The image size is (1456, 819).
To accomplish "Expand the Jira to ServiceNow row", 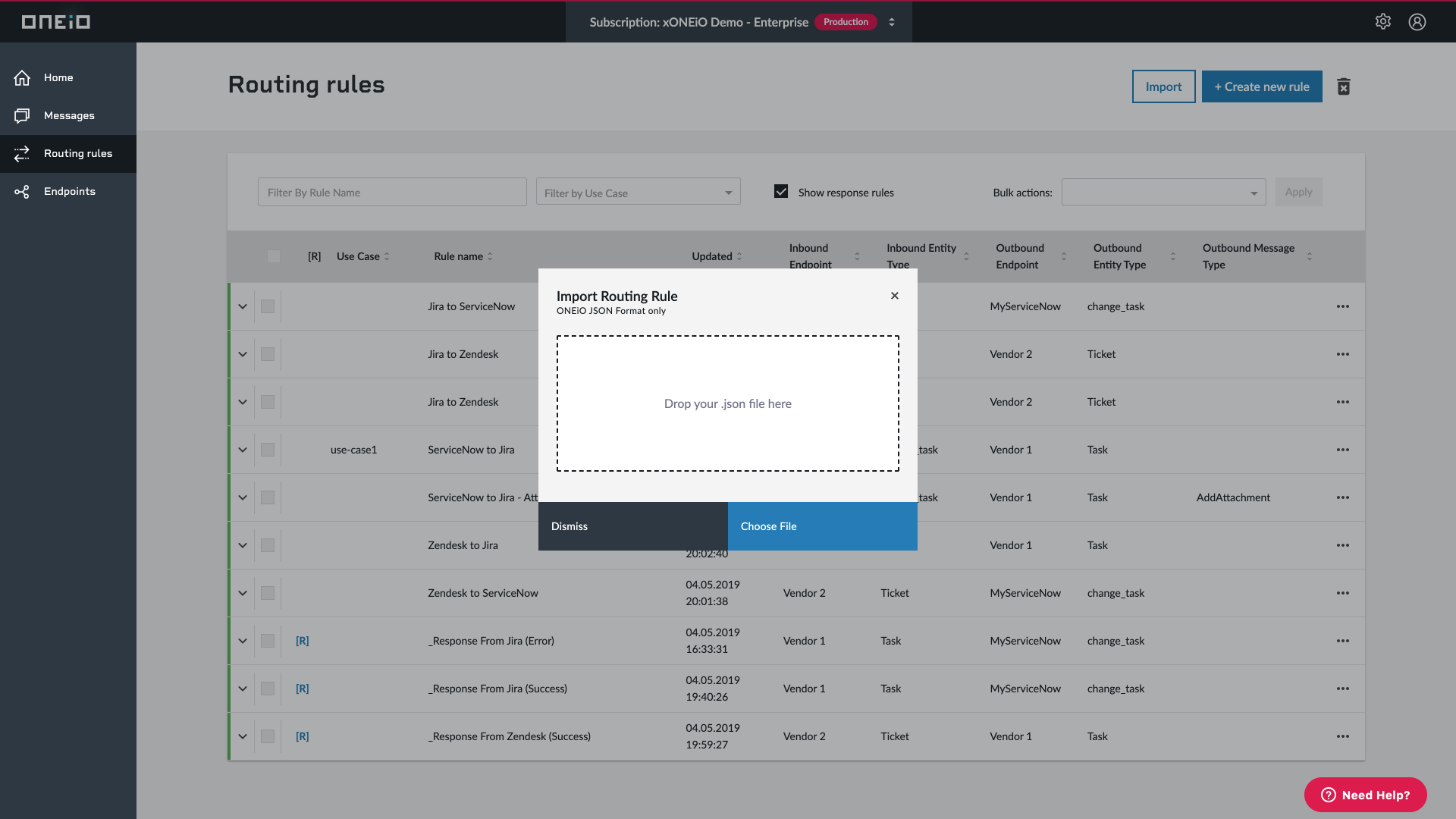I will pos(243,306).
